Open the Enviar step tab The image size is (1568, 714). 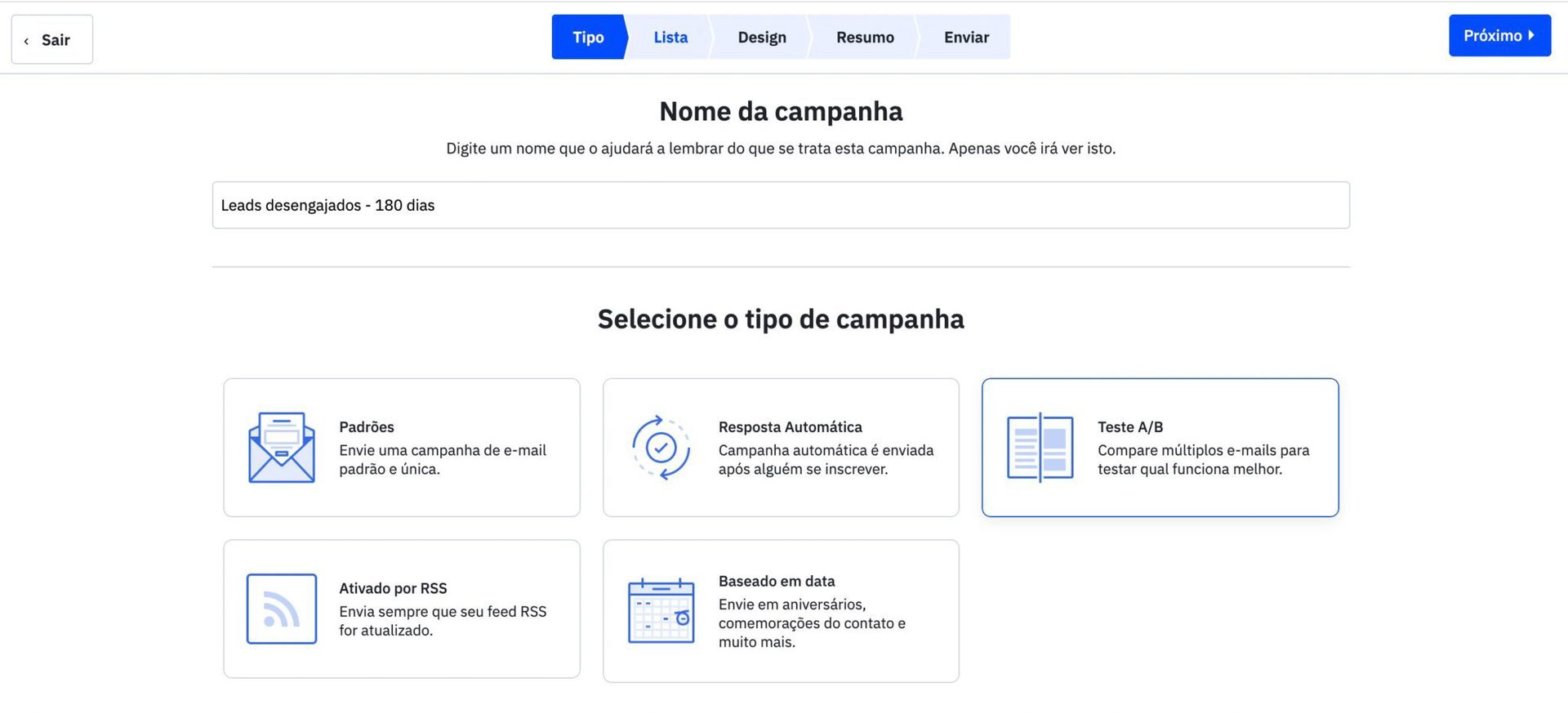966,37
